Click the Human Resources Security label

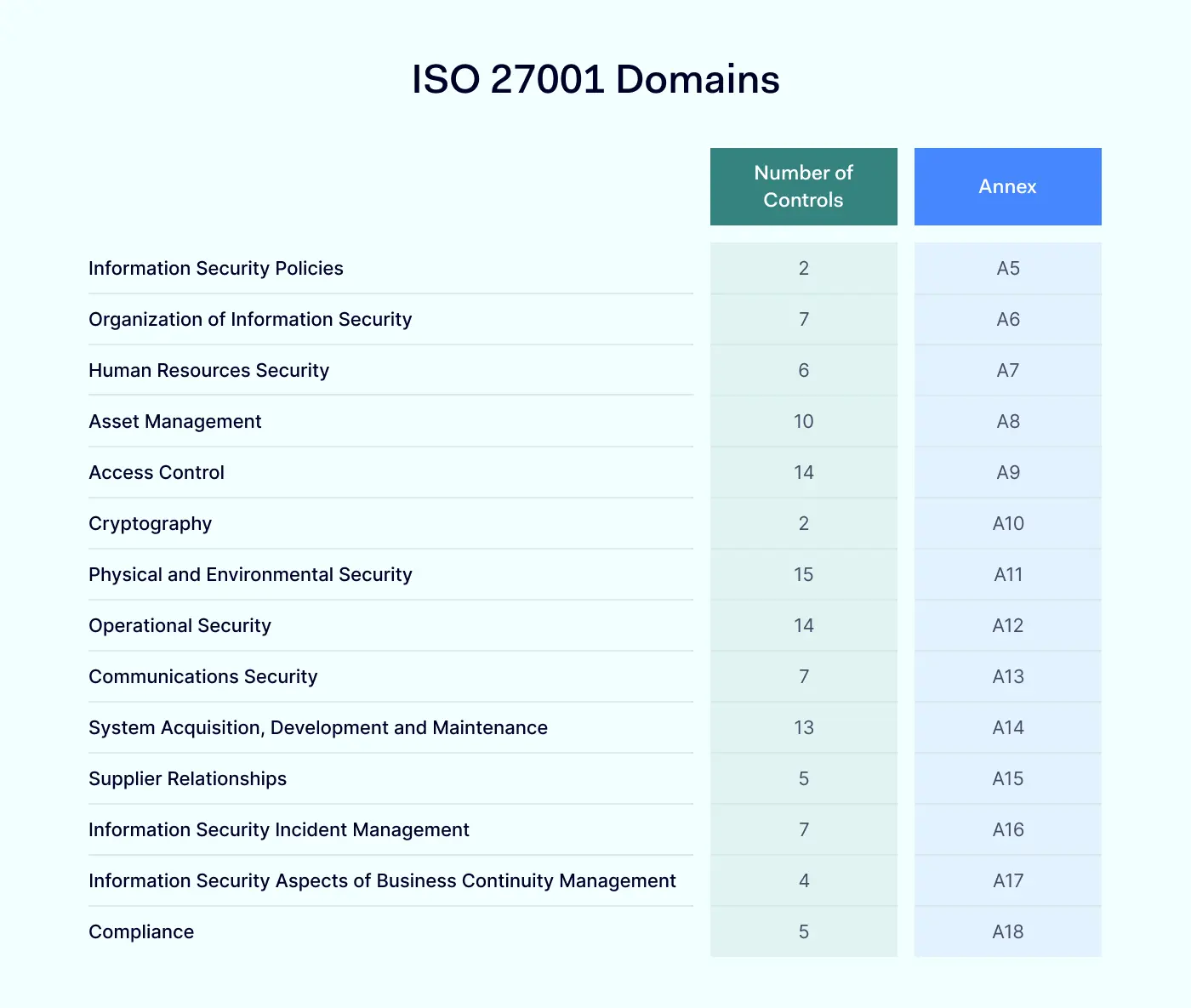(x=208, y=370)
